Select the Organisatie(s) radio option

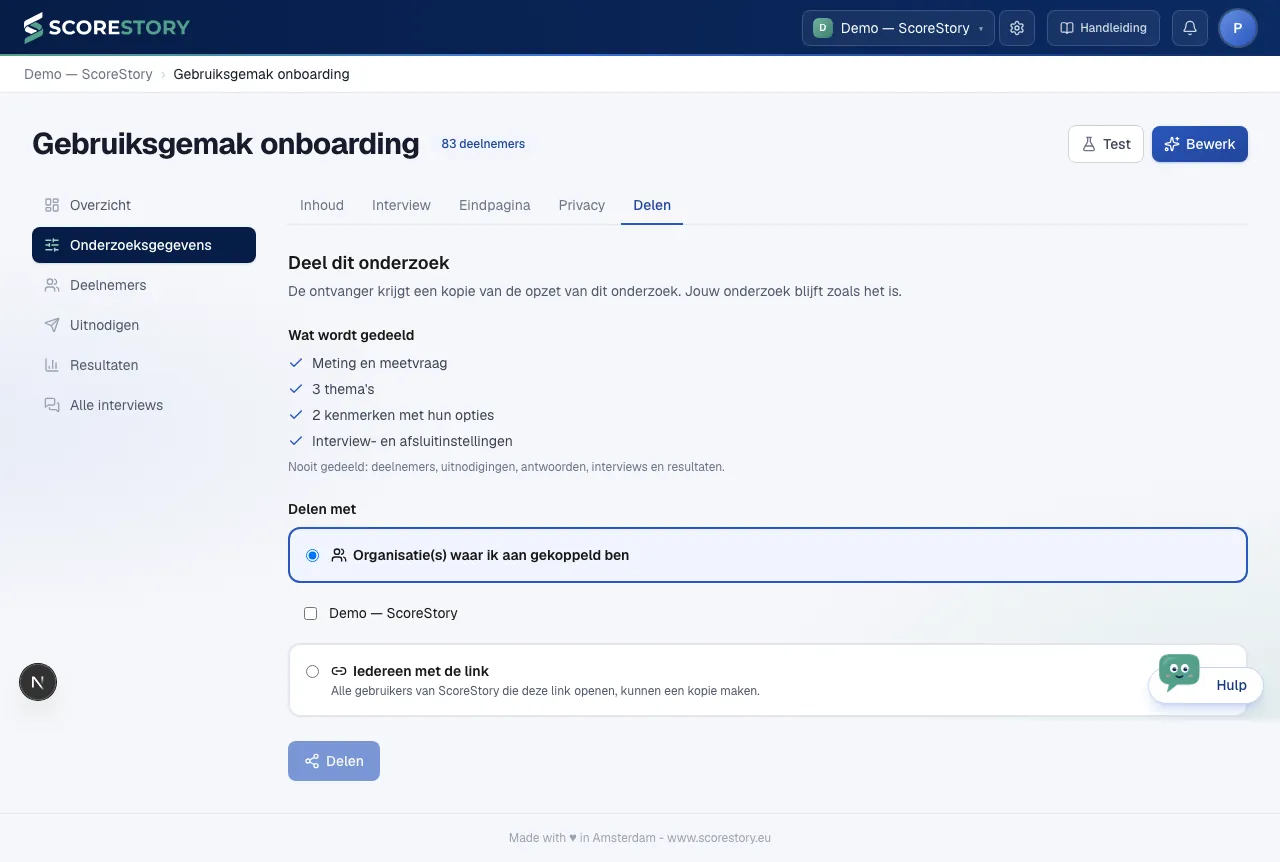[313, 555]
